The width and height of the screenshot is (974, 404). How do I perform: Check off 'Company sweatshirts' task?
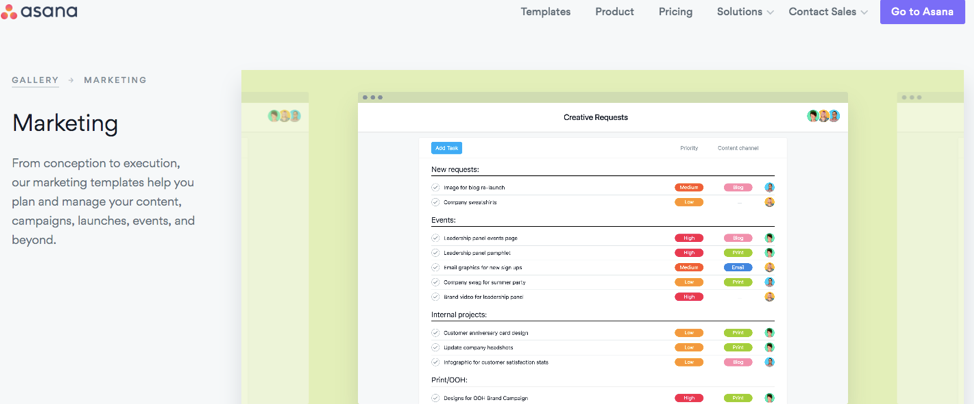click(x=435, y=202)
